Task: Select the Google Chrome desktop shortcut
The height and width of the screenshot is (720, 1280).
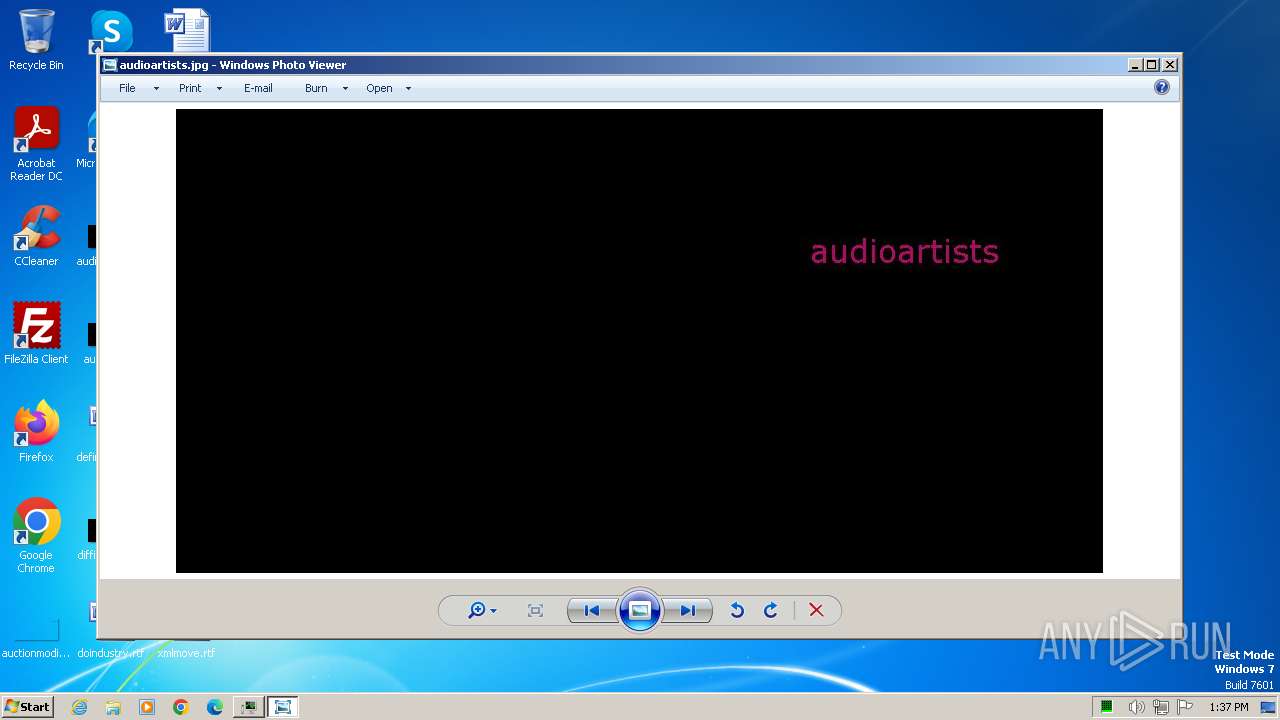Action: pyautogui.click(x=36, y=535)
